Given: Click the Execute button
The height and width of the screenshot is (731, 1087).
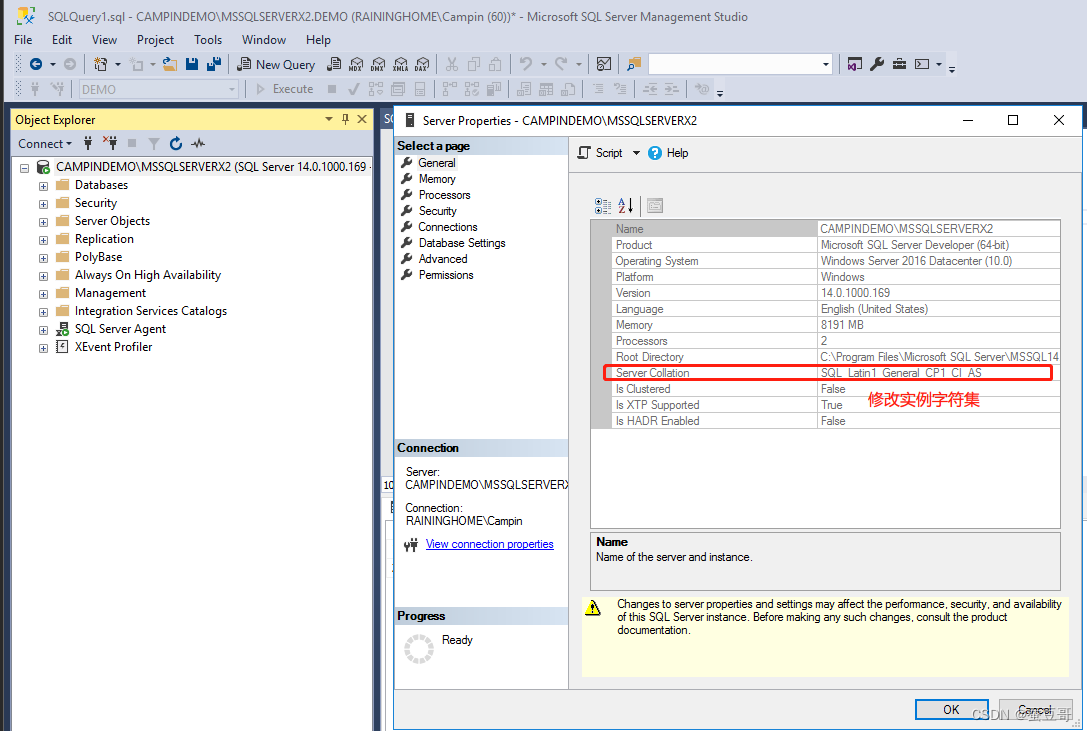Looking at the screenshot, I should click(x=285, y=89).
